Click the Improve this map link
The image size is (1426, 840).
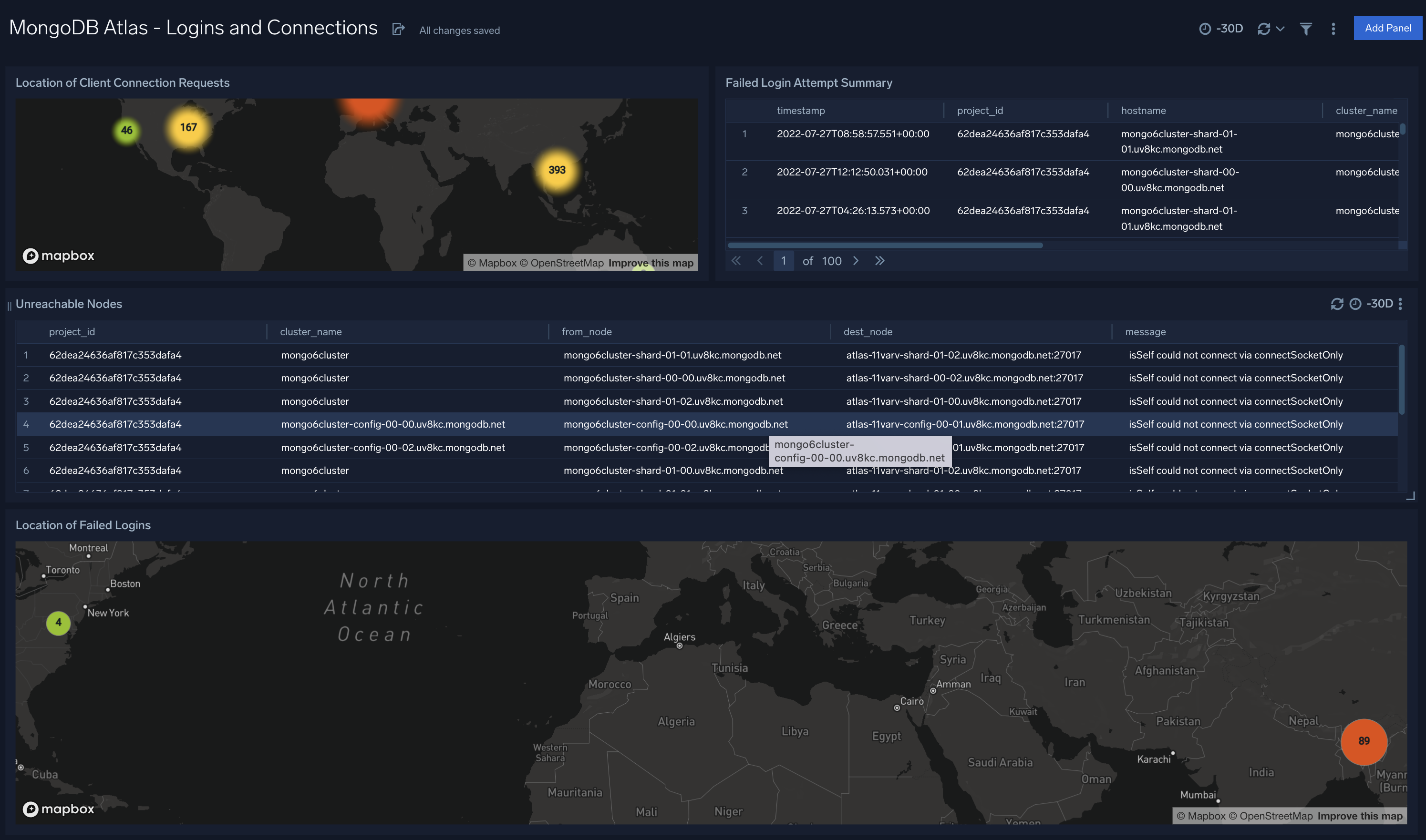651,263
